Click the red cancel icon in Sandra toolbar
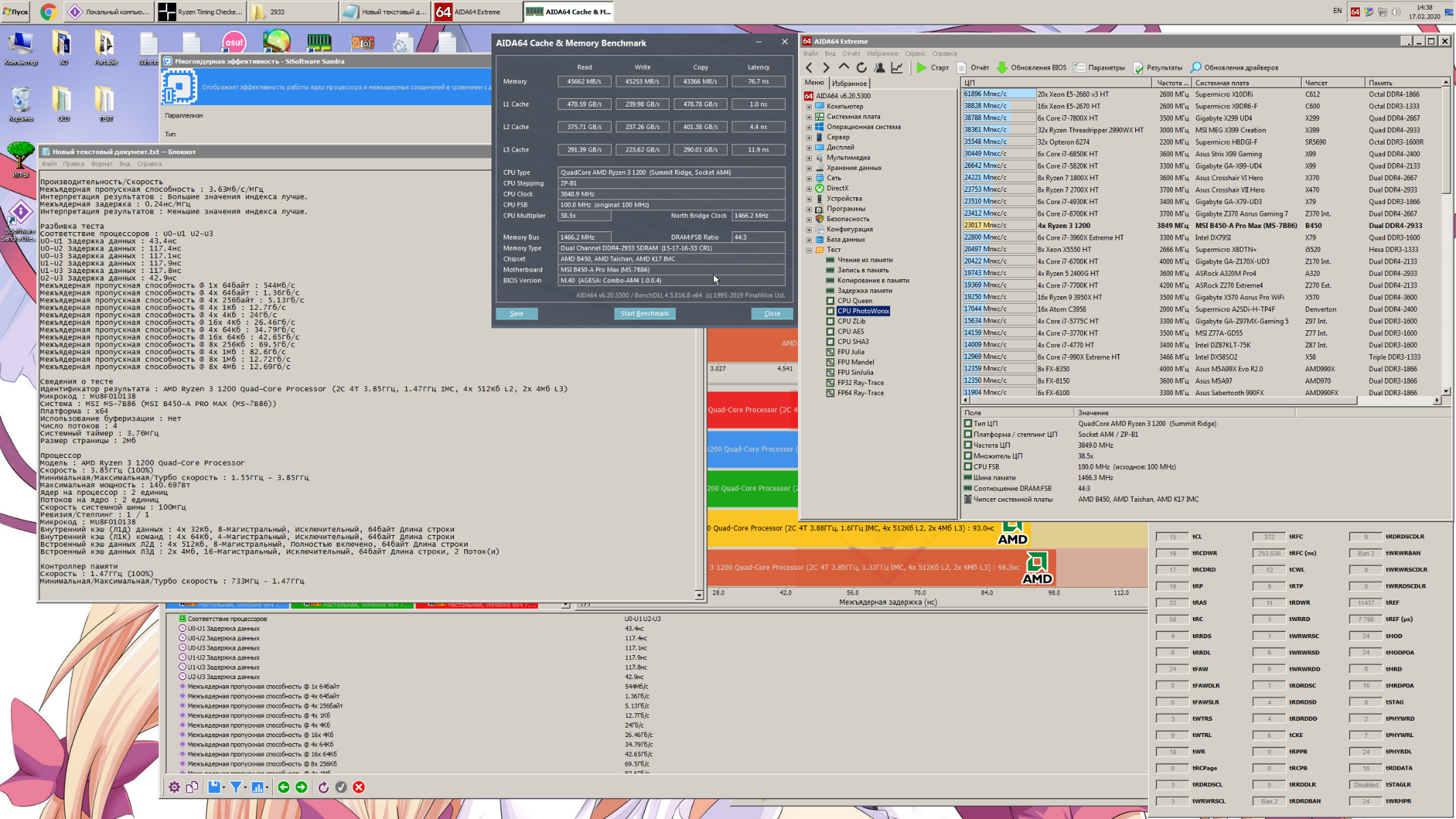 point(359,787)
